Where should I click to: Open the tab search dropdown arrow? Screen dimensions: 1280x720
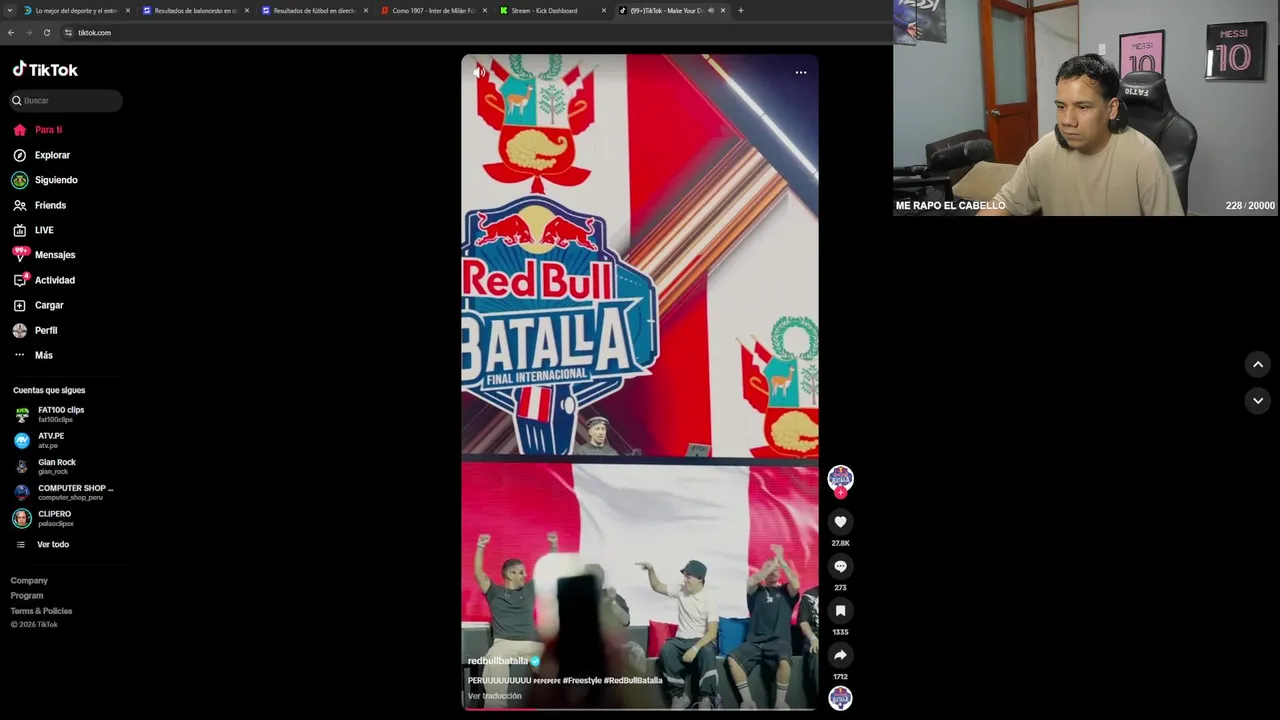[10, 10]
